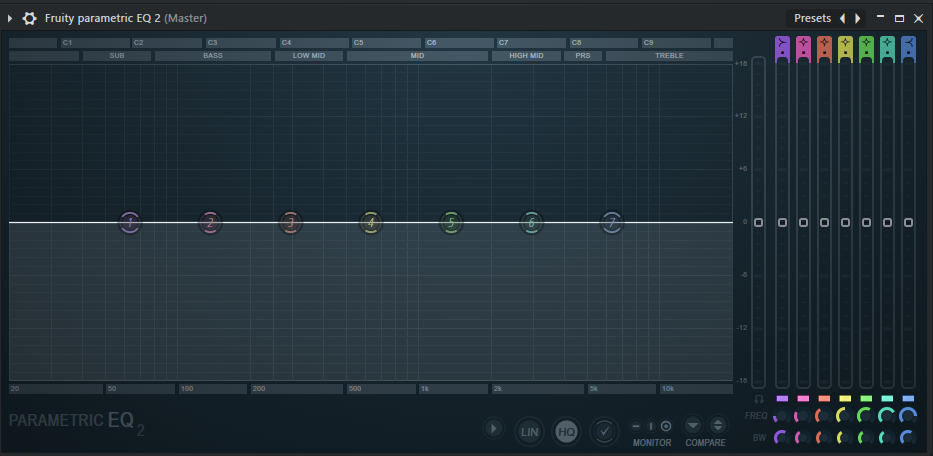Click compare down-arrow store button

[693, 426]
